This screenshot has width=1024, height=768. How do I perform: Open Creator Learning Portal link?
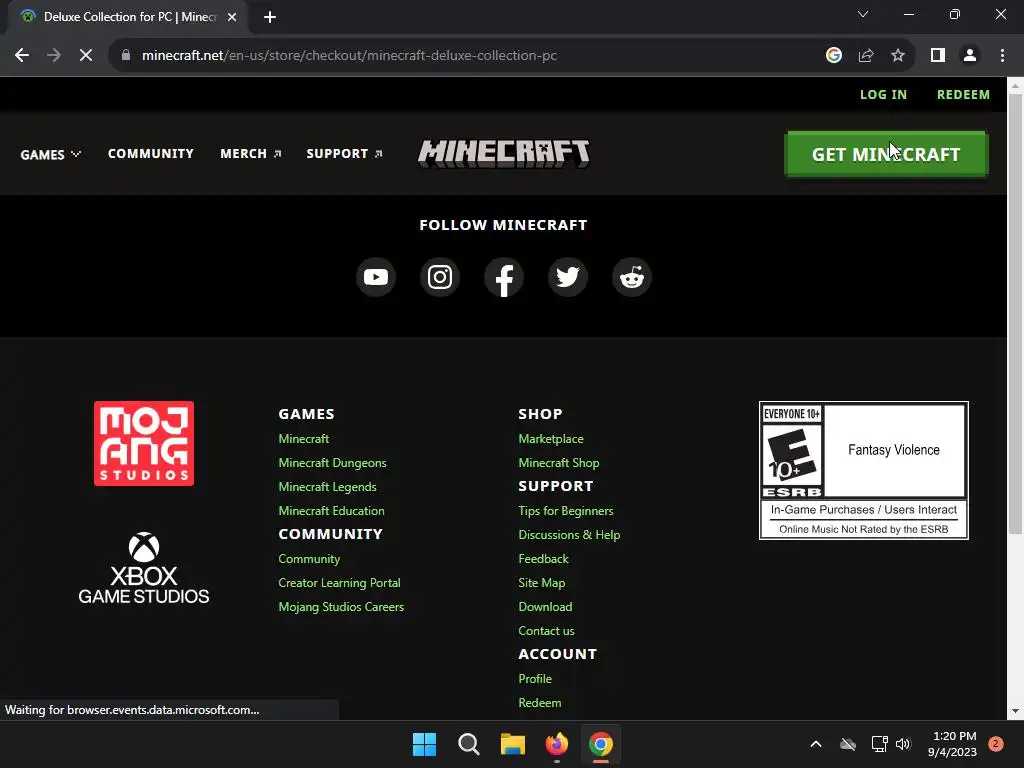click(x=339, y=583)
